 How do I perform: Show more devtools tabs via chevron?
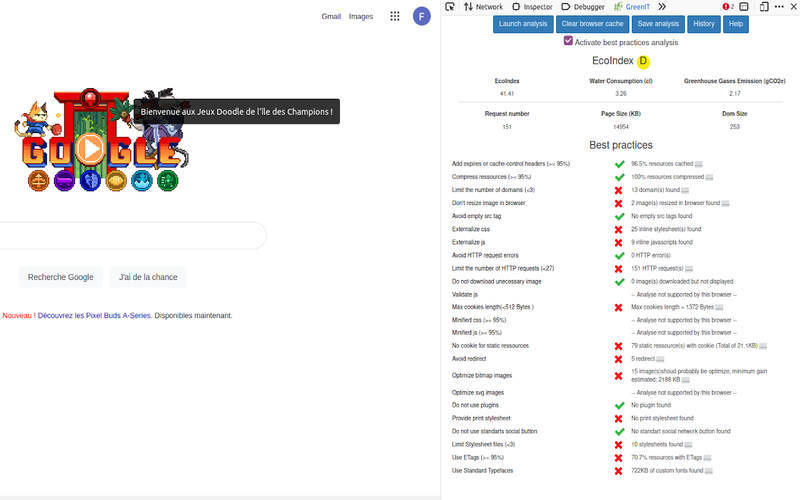point(662,6)
